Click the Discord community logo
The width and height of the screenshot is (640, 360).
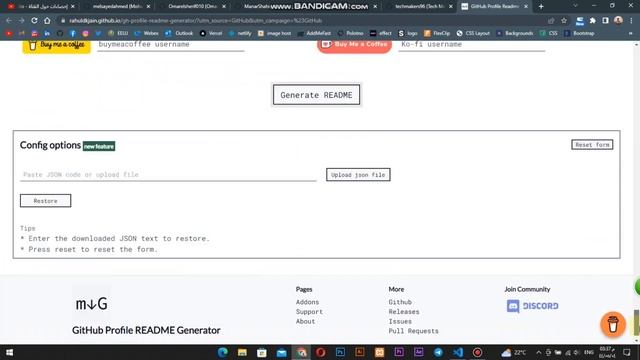point(532,306)
